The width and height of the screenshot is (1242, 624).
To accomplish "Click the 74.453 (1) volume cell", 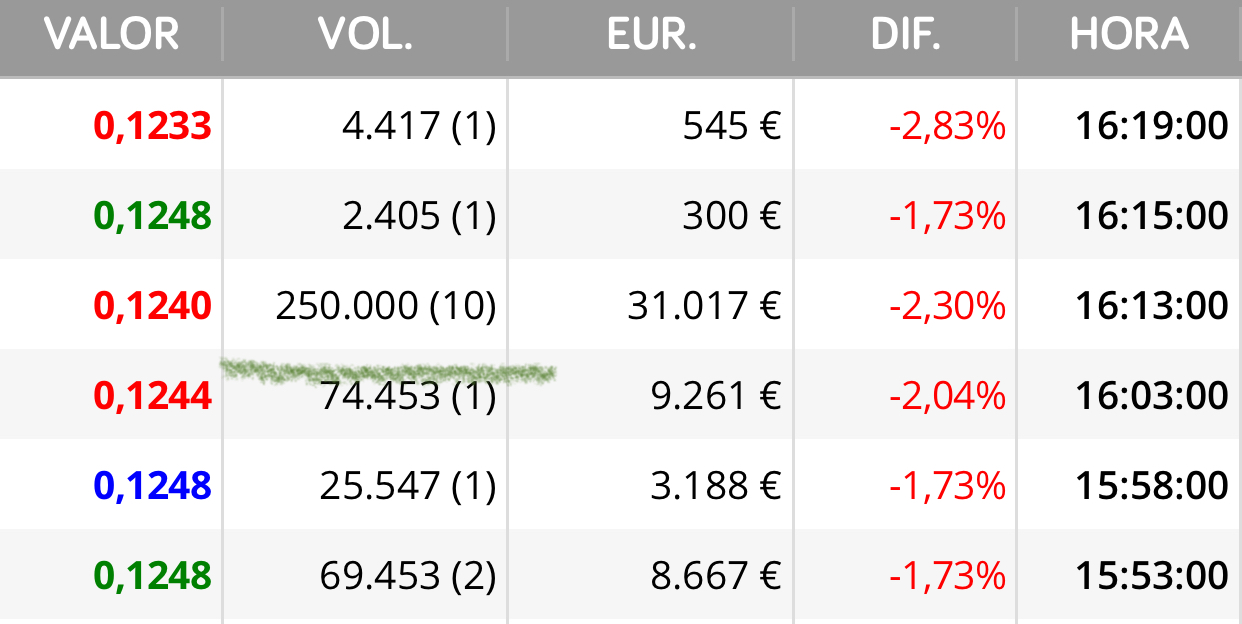I will 408,396.
